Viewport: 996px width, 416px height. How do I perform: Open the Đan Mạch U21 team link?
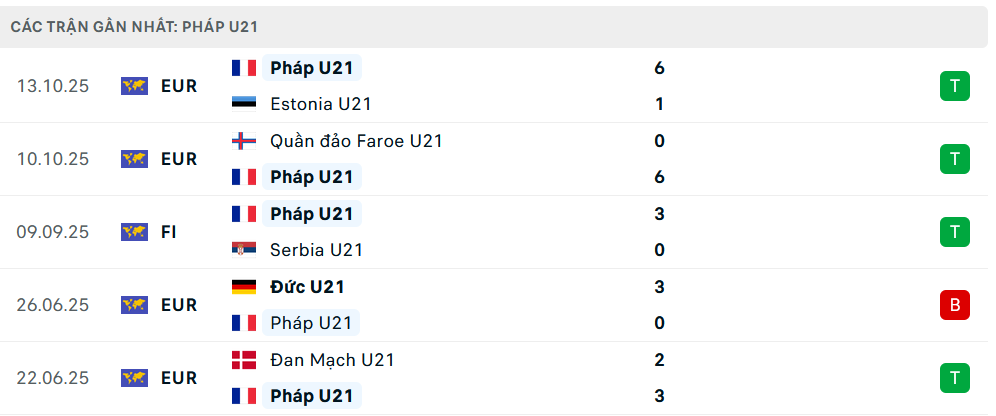332,360
